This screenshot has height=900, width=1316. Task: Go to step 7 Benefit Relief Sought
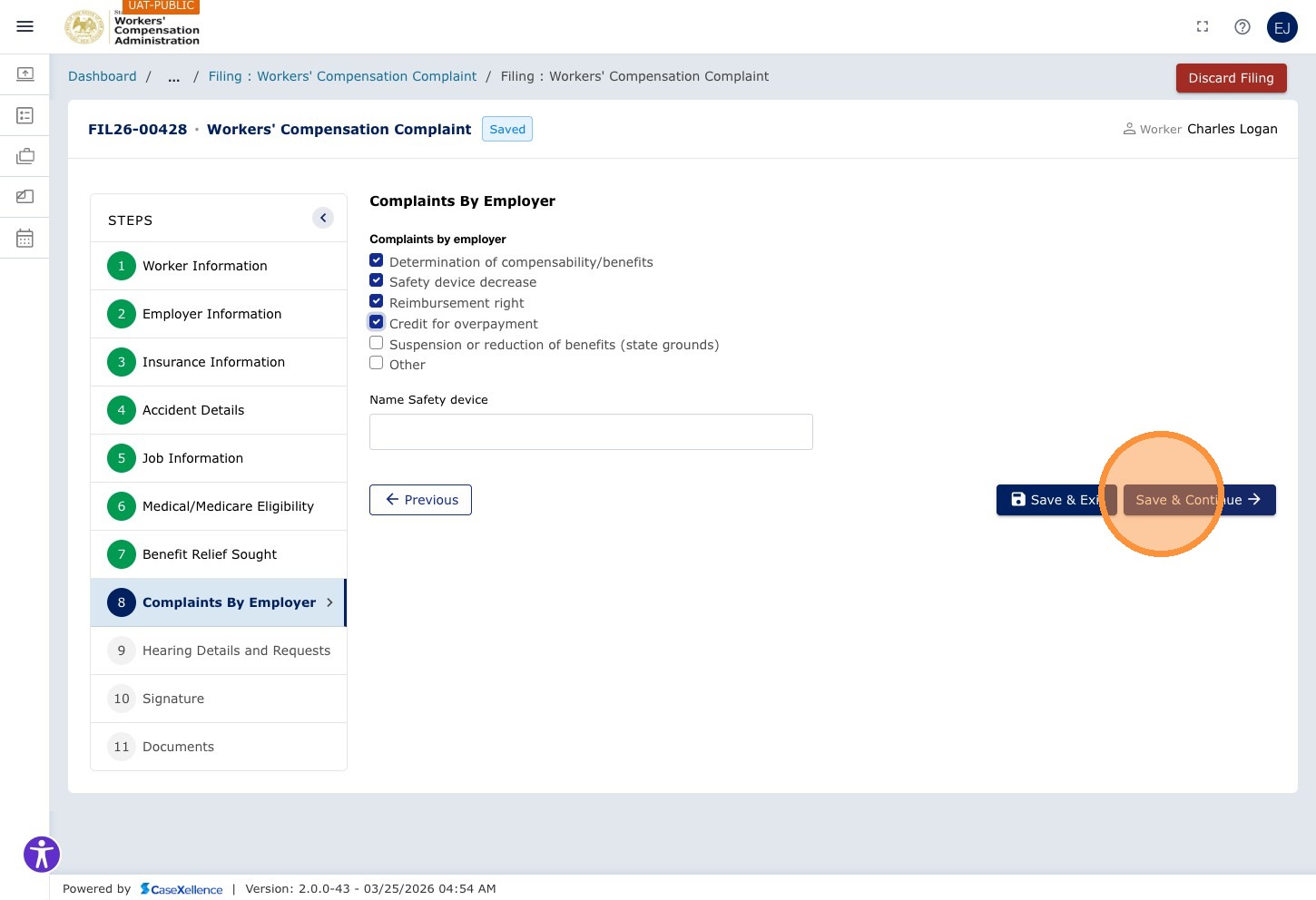219,554
